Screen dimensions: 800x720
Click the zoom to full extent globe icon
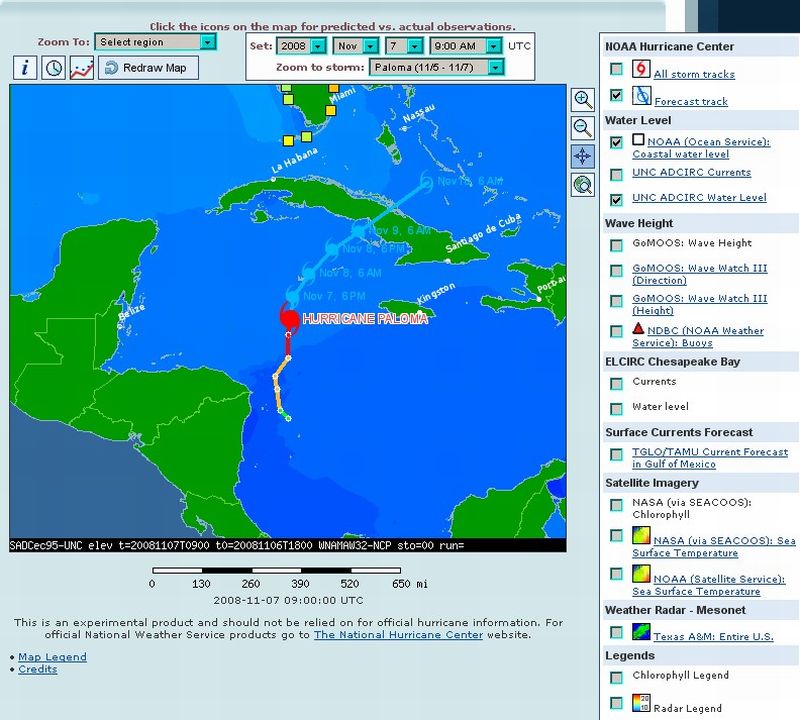tap(583, 185)
